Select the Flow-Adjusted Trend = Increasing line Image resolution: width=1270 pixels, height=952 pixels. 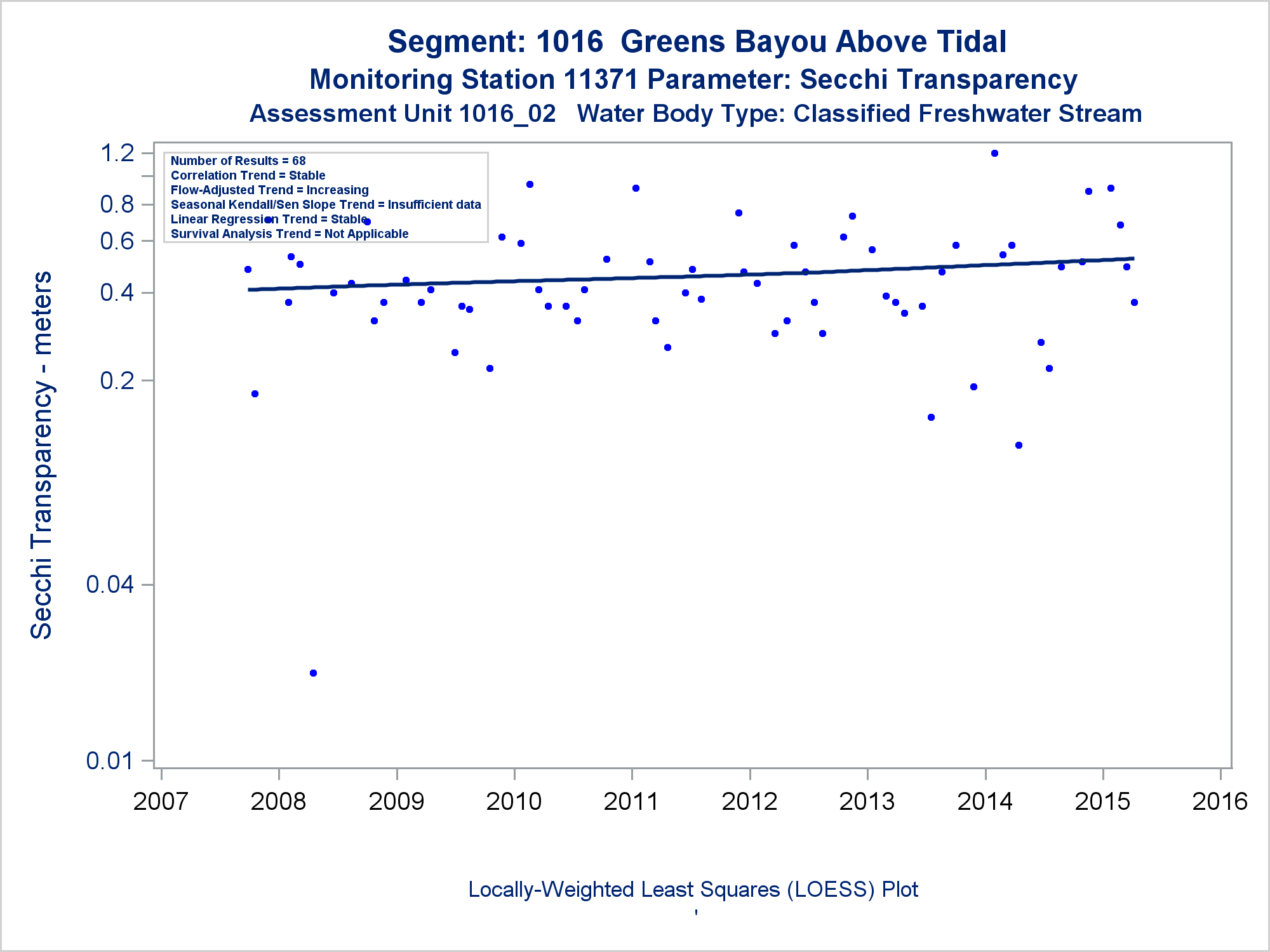269,190
